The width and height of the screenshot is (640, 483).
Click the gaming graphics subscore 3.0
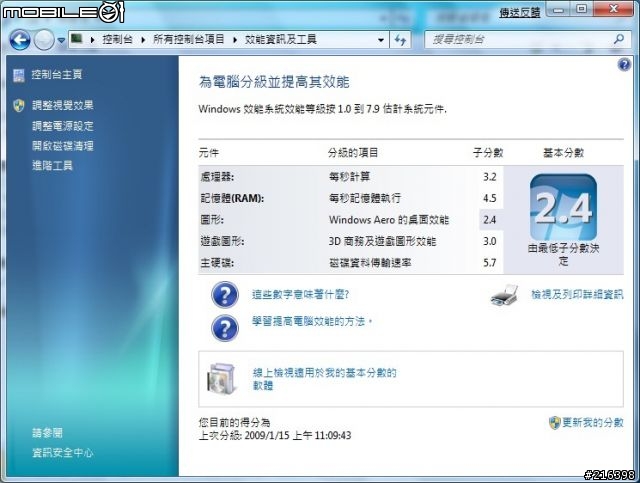coord(490,241)
